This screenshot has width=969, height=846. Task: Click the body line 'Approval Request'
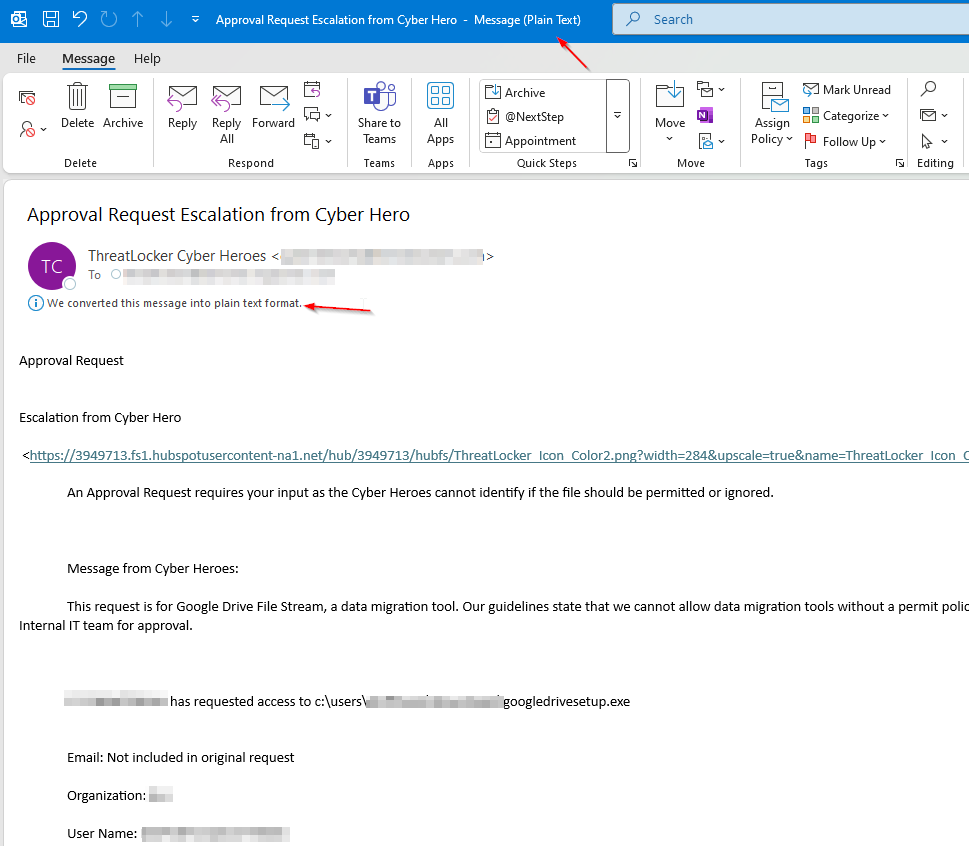[71, 360]
